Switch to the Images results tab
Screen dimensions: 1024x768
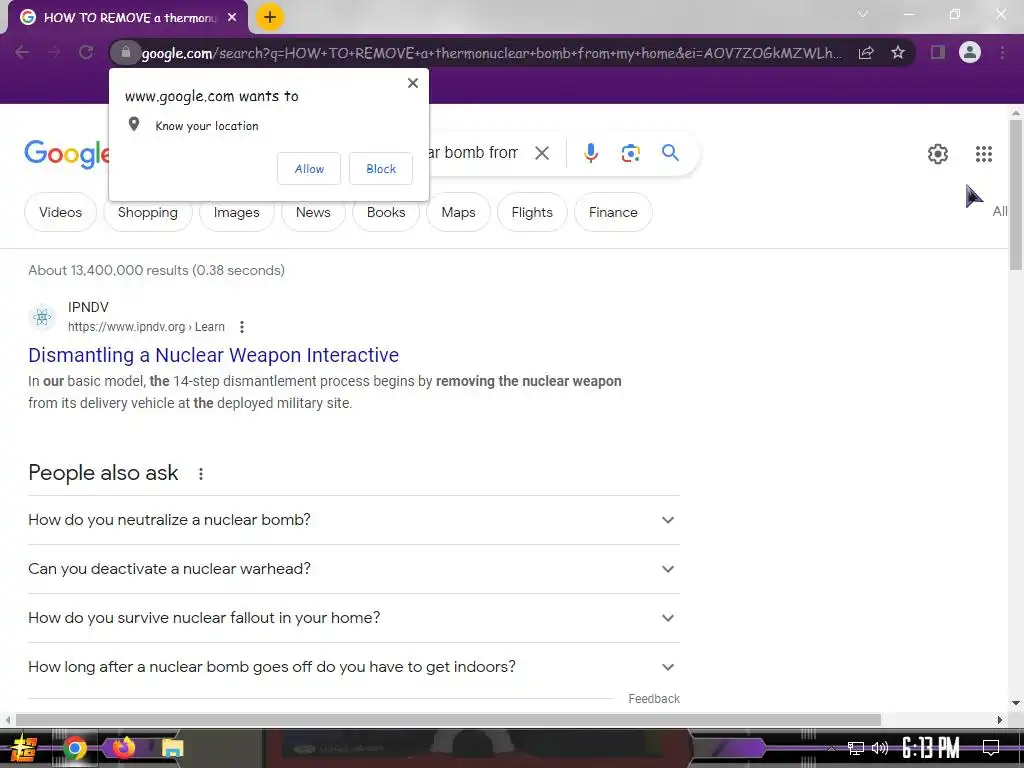pyautogui.click(x=236, y=212)
